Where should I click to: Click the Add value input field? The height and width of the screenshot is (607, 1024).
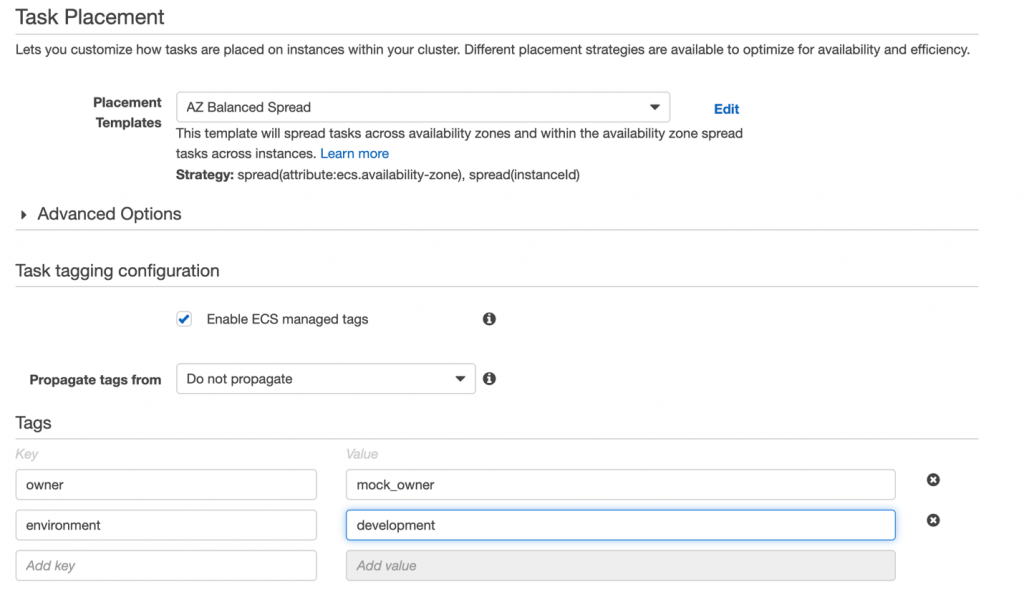[620, 566]
